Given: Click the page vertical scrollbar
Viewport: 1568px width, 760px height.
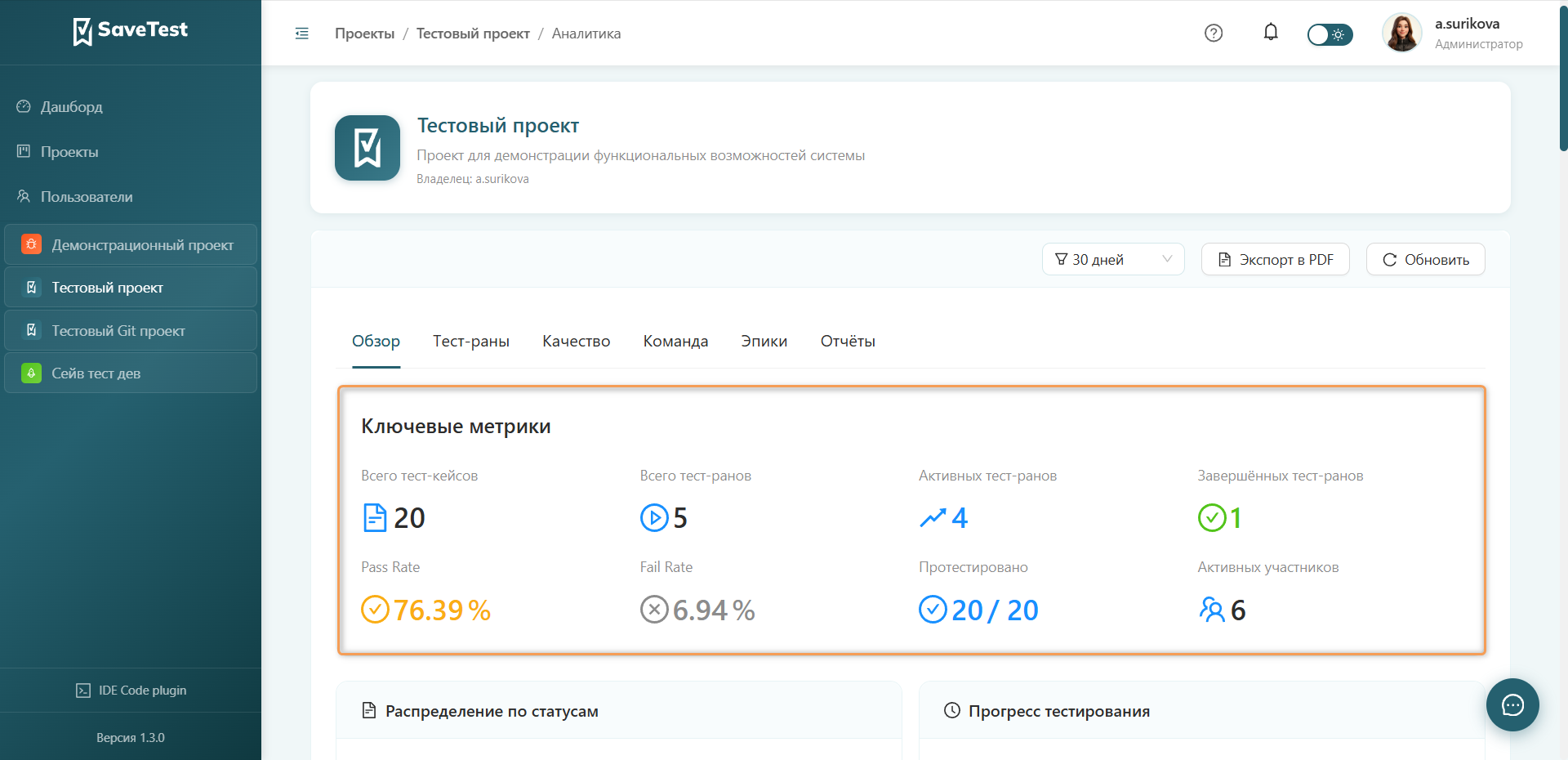Looking at the screenshot, I should 1563,78.
